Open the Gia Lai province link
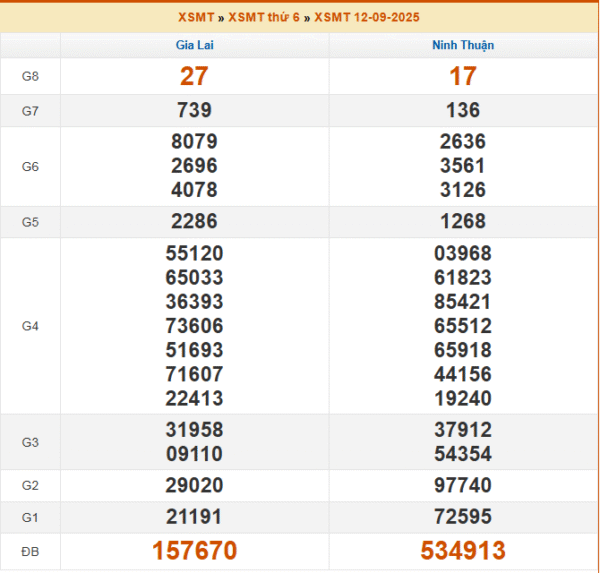The height and width of the screenshot is (573, 600). tap(194, 45)
